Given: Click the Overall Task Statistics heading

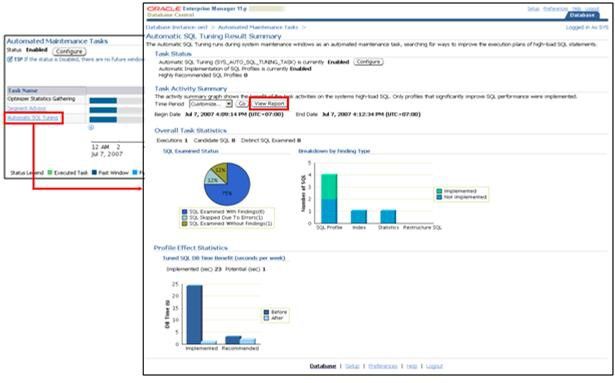Looking at the screenshot, I should point(191,131).
